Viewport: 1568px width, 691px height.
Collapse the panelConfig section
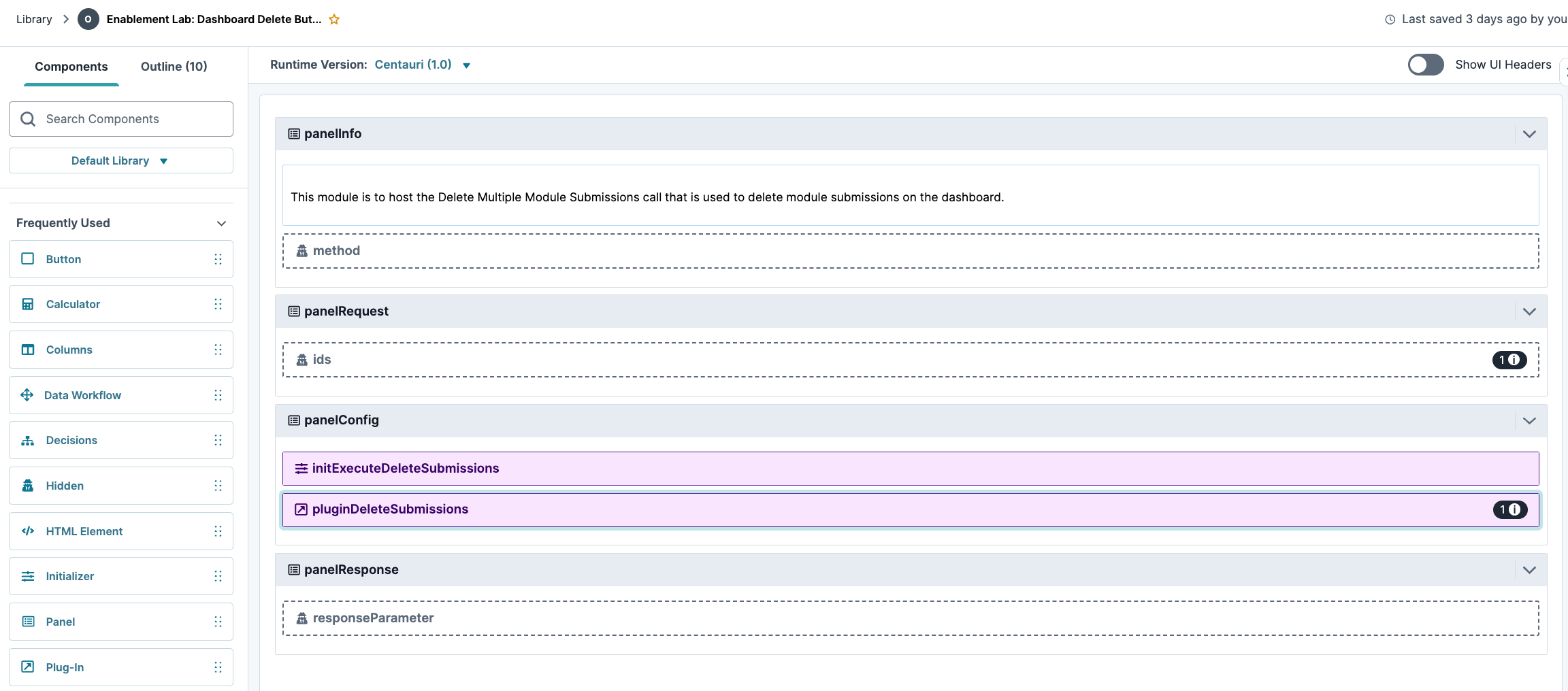point(1530,420)
